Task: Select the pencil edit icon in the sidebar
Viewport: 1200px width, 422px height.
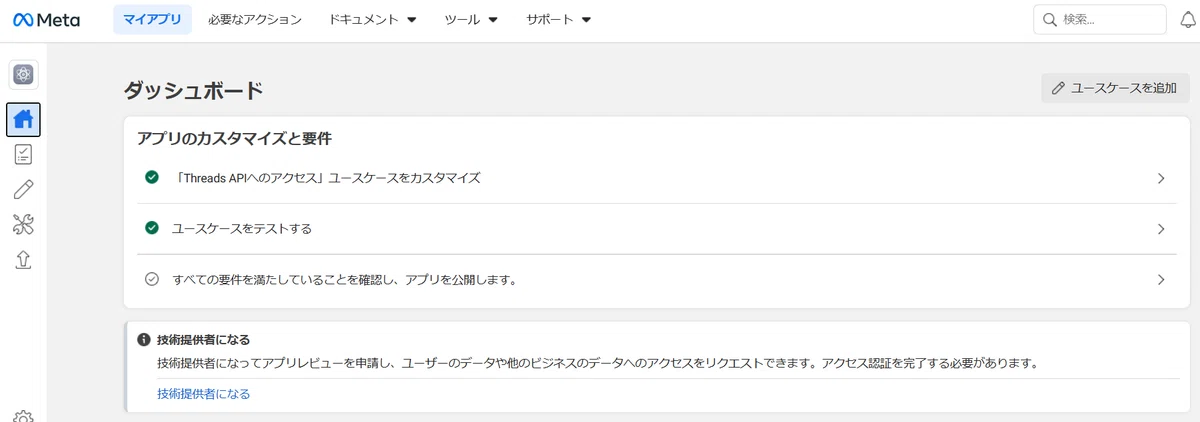Action: (24, 190)
